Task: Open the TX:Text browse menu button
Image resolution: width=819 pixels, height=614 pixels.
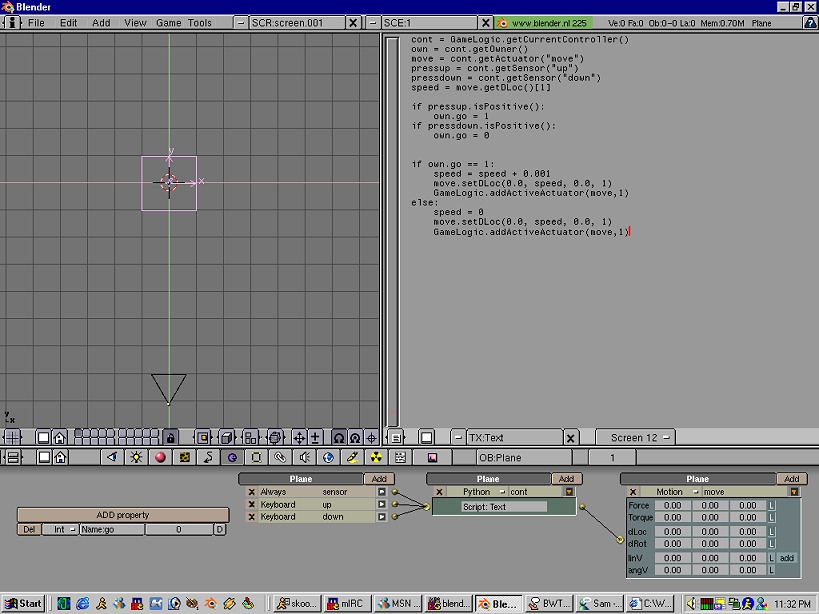Action: pyautogui.click(x=458, y=438)
